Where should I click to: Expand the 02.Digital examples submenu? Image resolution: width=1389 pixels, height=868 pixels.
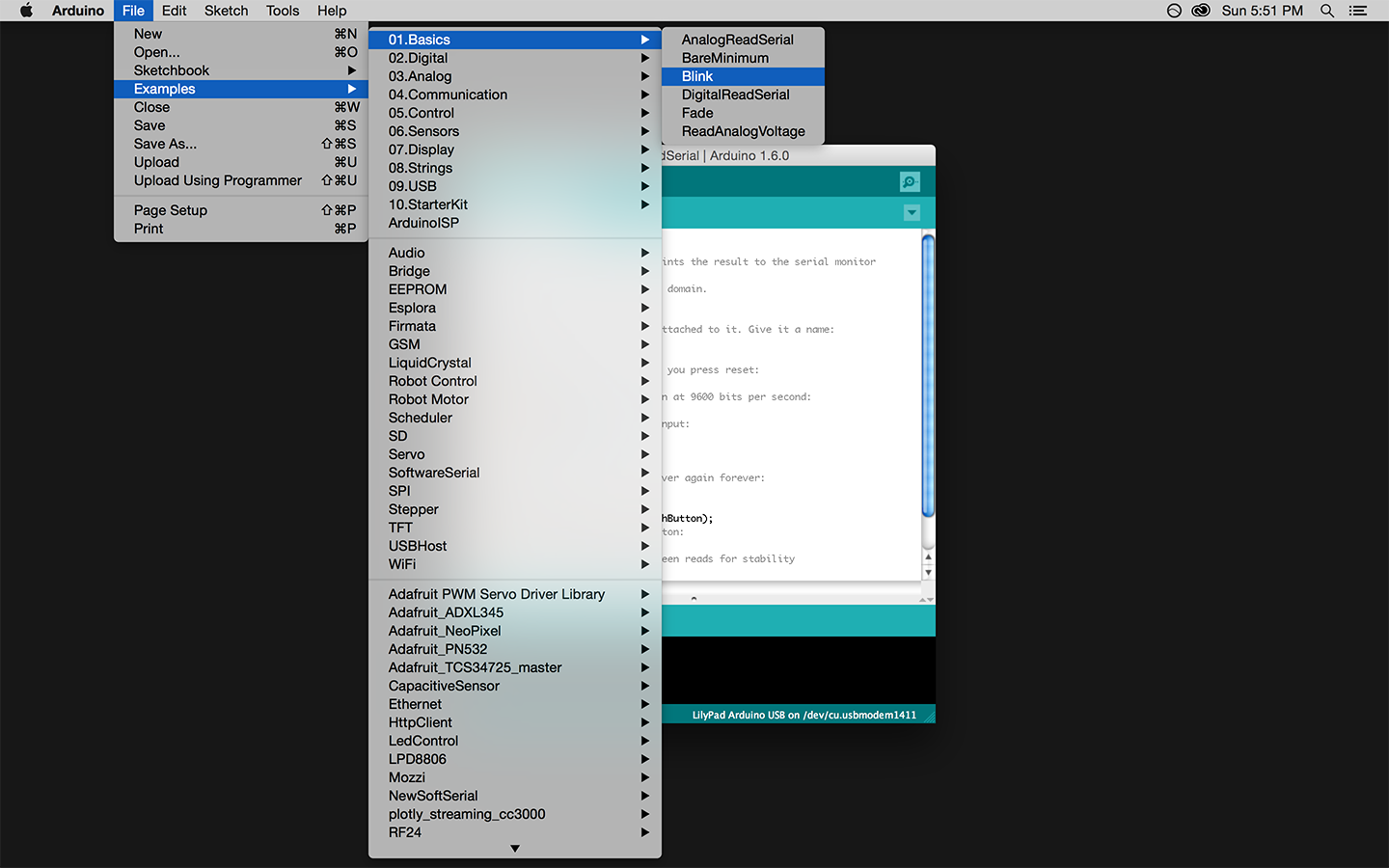click(x=515, y=58)
